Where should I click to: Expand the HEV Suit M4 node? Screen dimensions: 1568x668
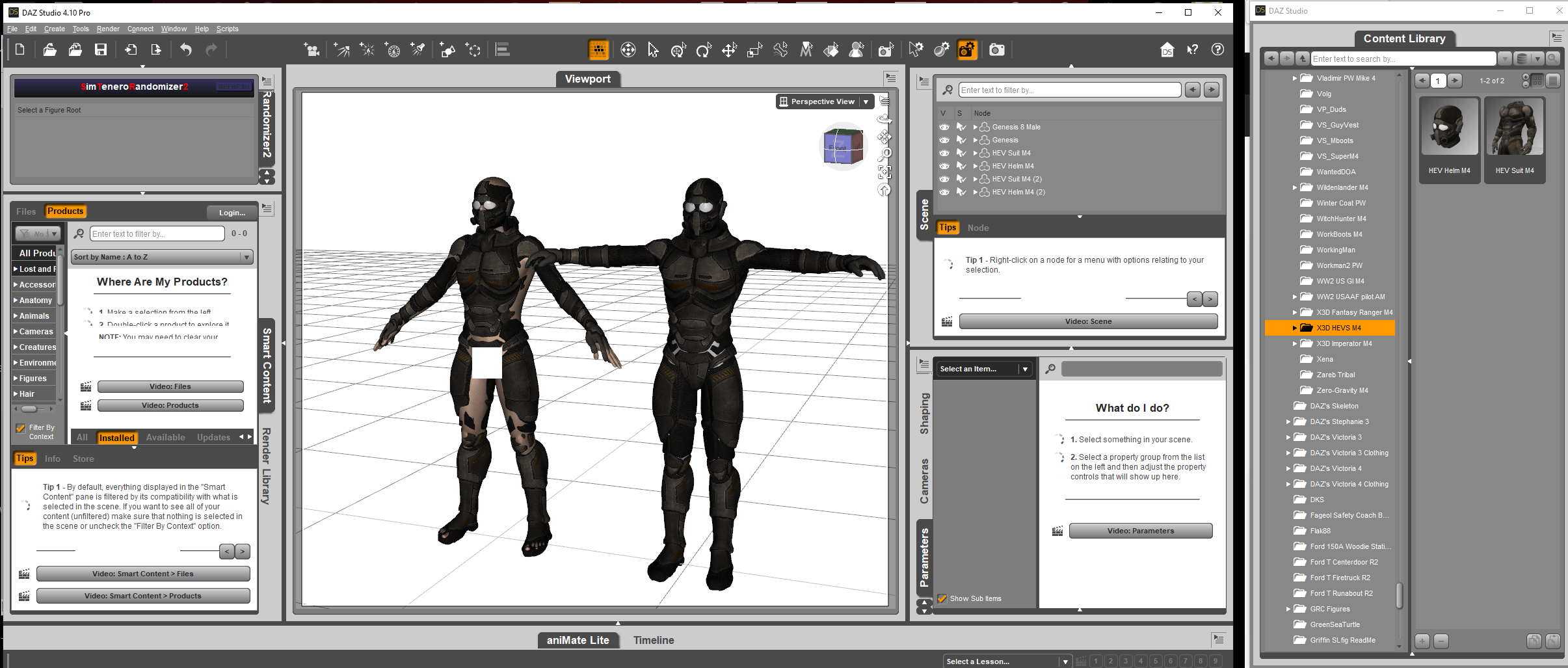point(976,154)
